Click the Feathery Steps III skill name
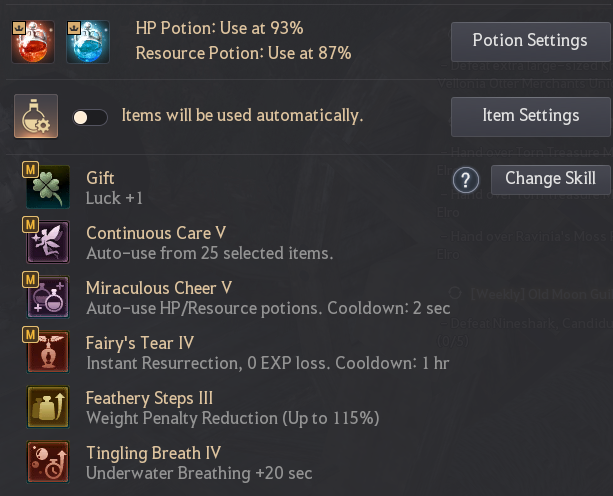Viewport: 613px width, 496px height. pyautogui.click(x=149, y=398)
